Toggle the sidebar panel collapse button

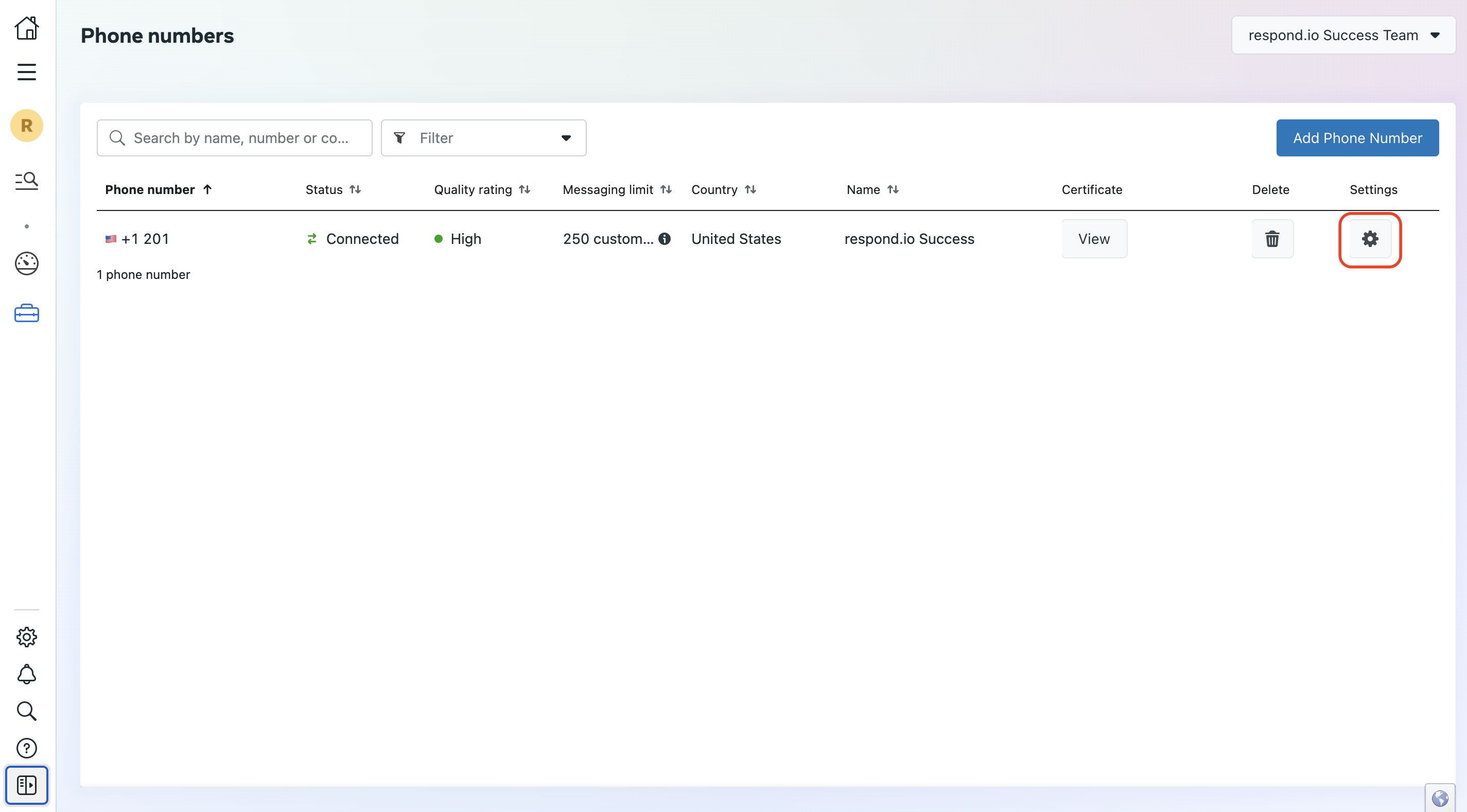[x=26, y=785]
